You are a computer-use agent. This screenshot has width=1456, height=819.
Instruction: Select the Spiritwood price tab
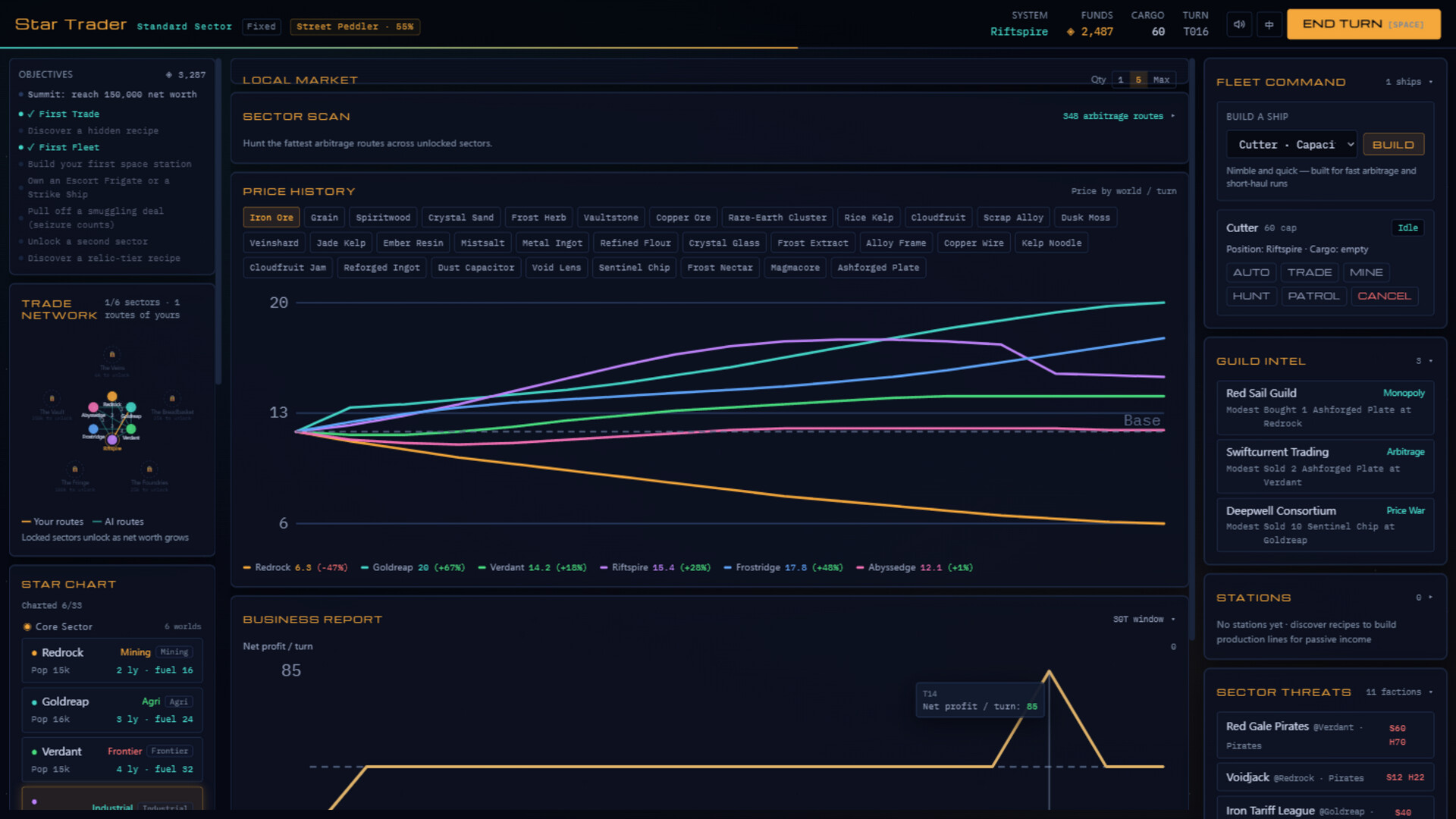click(383, 218)
